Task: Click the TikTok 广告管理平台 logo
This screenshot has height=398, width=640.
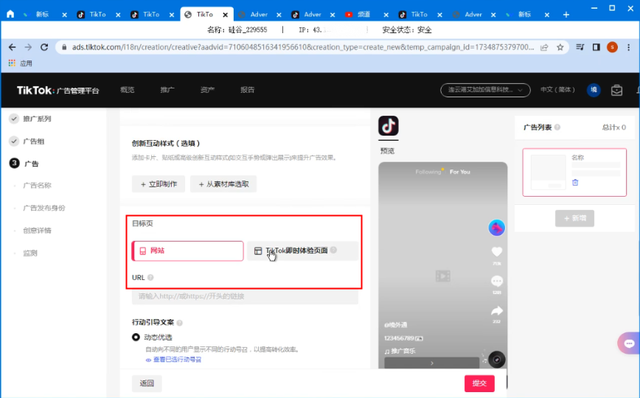Action: (58, 90)
